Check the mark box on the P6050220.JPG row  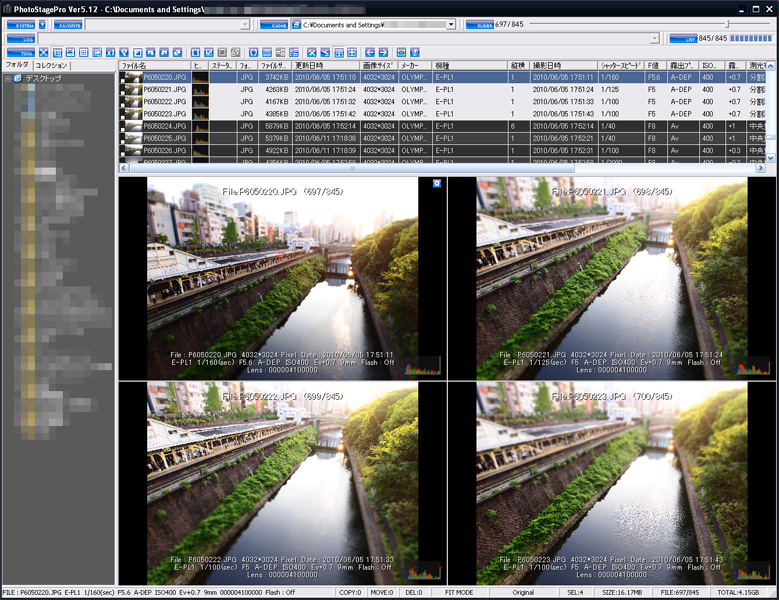pyautogui.click(x=122, y=79)
